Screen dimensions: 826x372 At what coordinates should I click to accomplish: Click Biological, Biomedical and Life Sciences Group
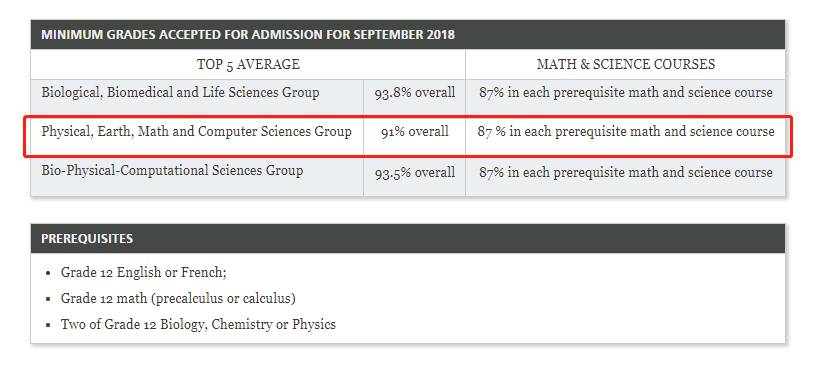coord(180,93)
